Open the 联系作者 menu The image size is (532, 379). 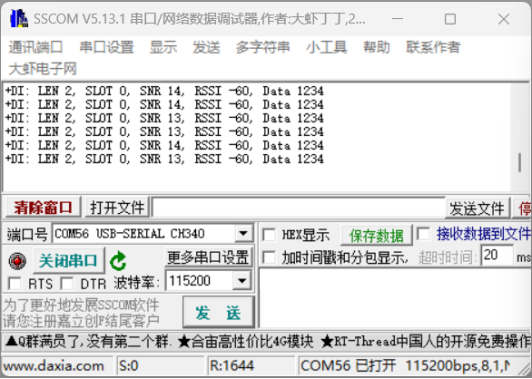click(x=433, y=47)
